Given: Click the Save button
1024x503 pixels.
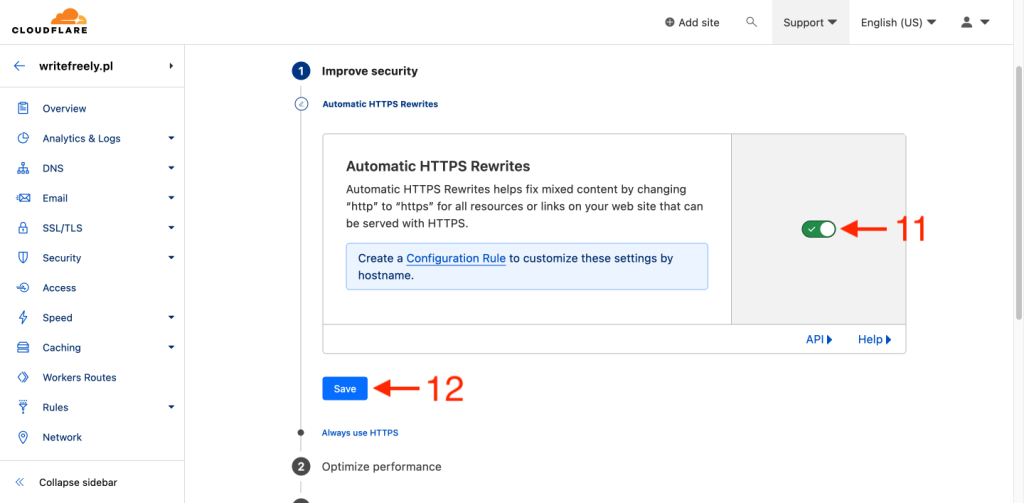Looking at the screenshot, I should (345, 388).
